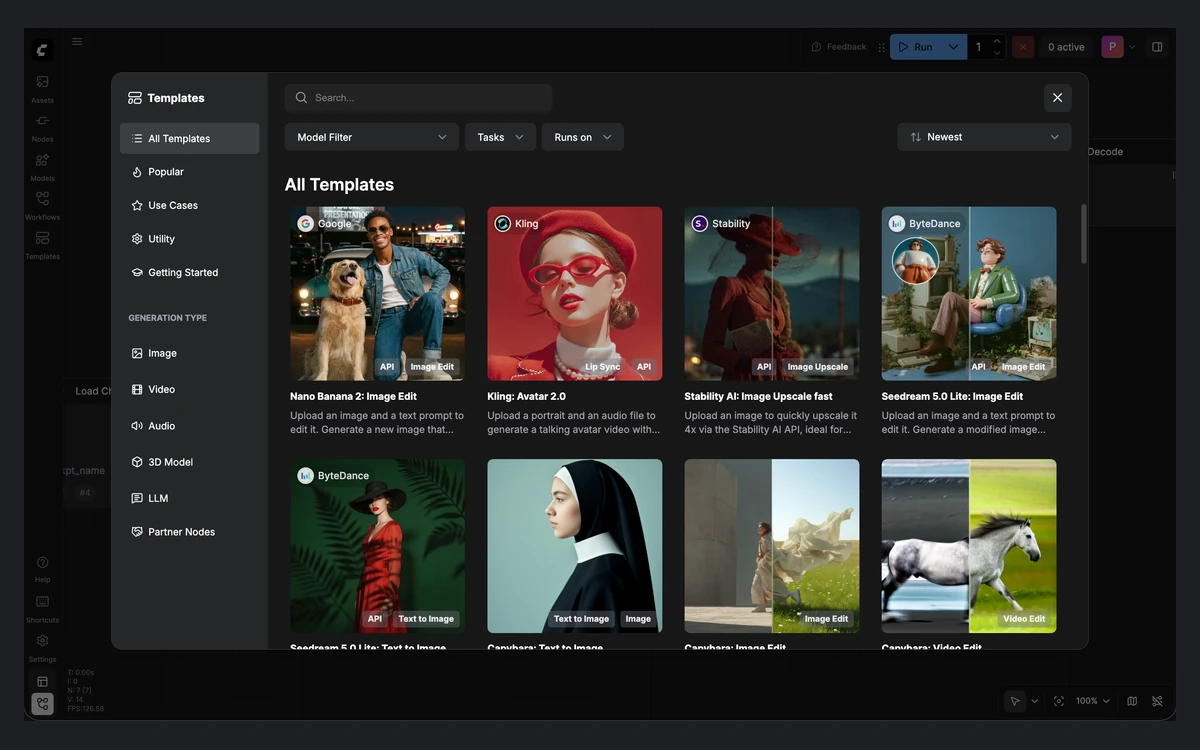Toggle the right side panel
Viewport: 1200px width, 750px height.
click(1157, 47)
